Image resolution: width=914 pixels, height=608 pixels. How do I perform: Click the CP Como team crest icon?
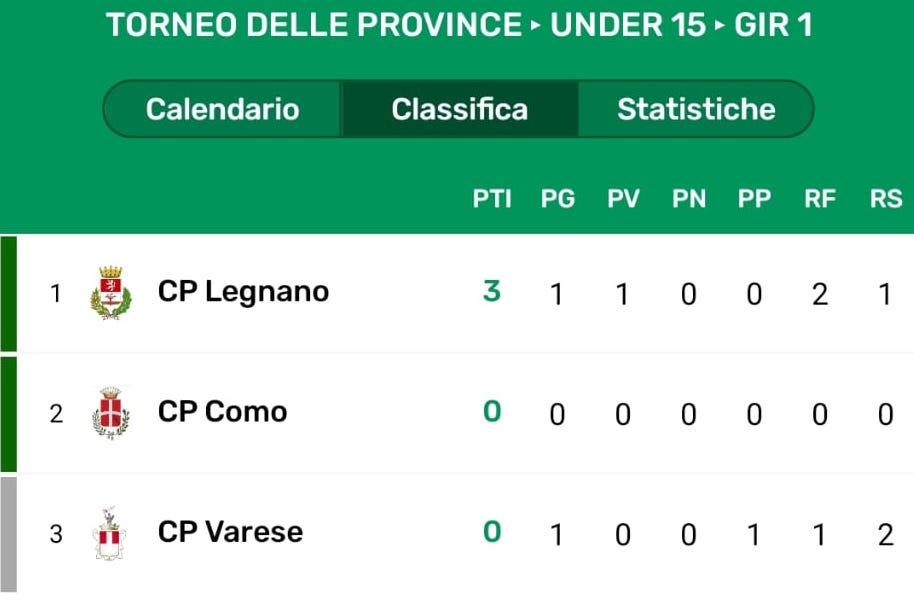(110, 412)
